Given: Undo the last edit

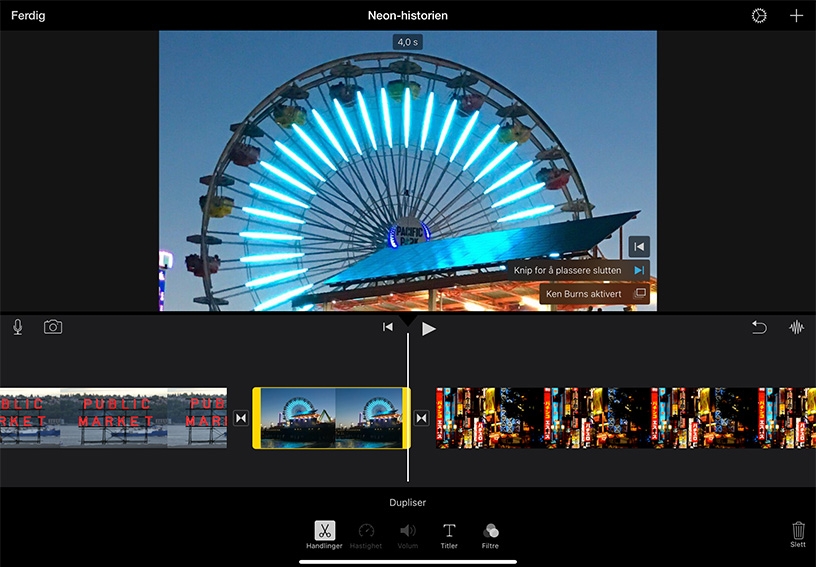Looking at the screenshot, I should pyautogui.click(x=759, y=327).
